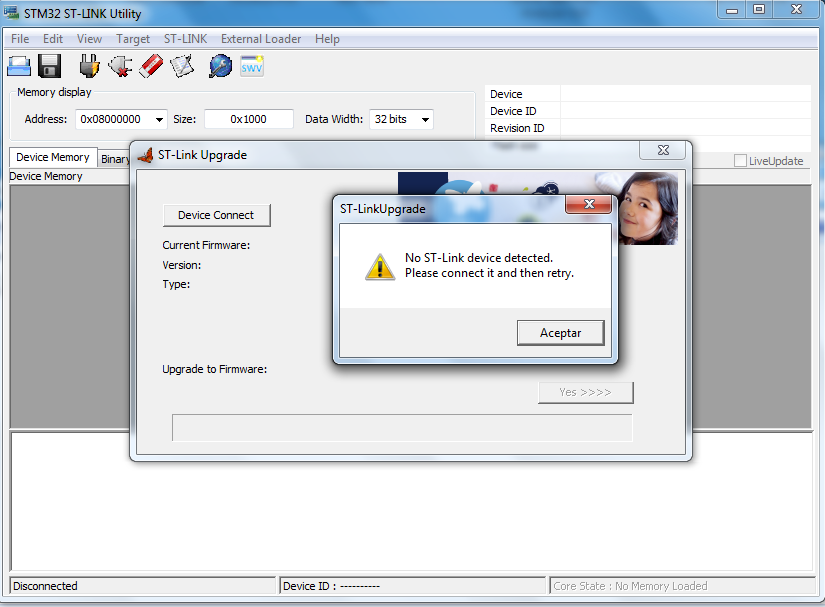Click the Current Firmware label
Screen dimensions: 825x607
206,245
